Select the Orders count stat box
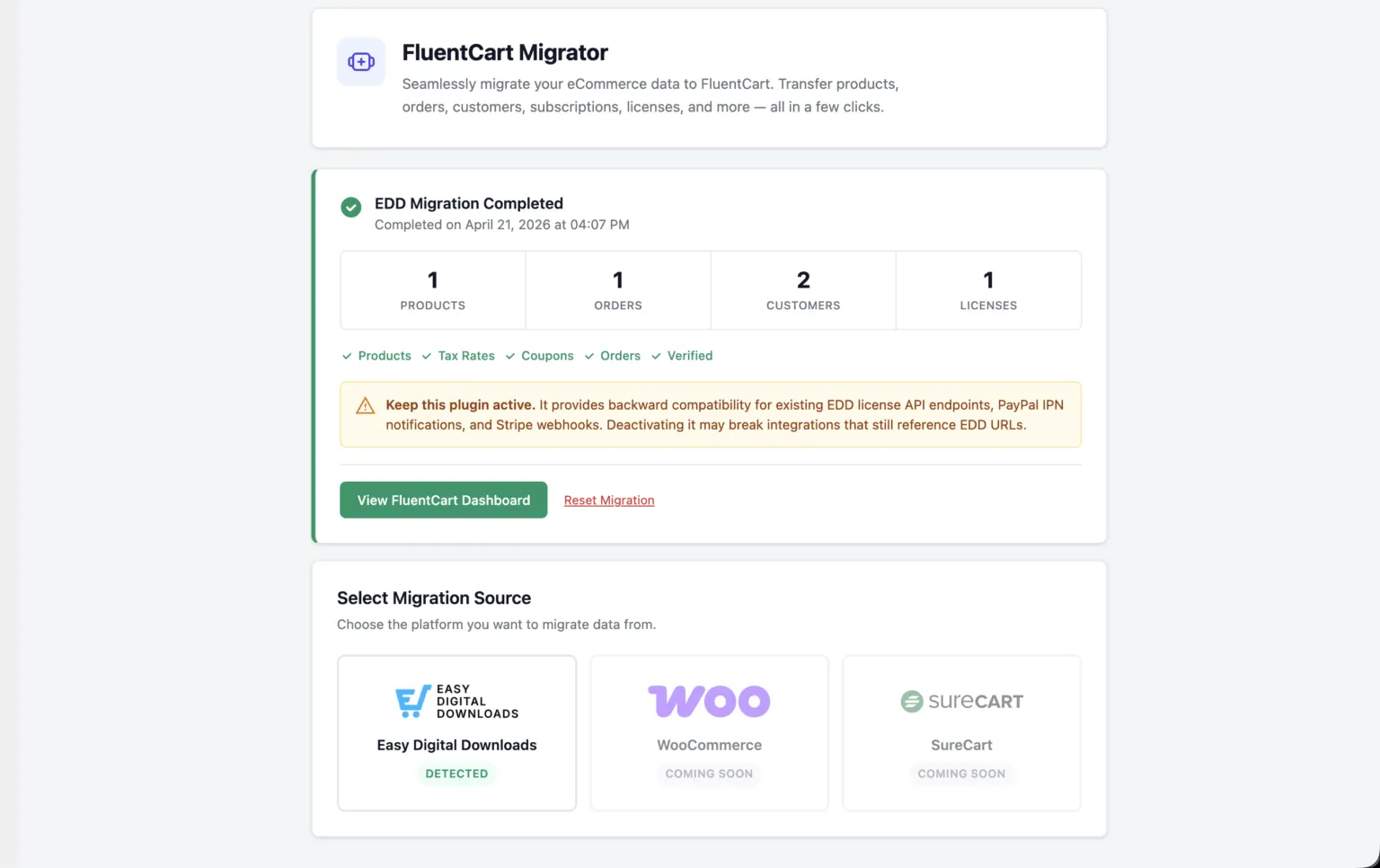Image resolution: width=1380 pixels, height=868 pixels. click(x=618, y=290)
